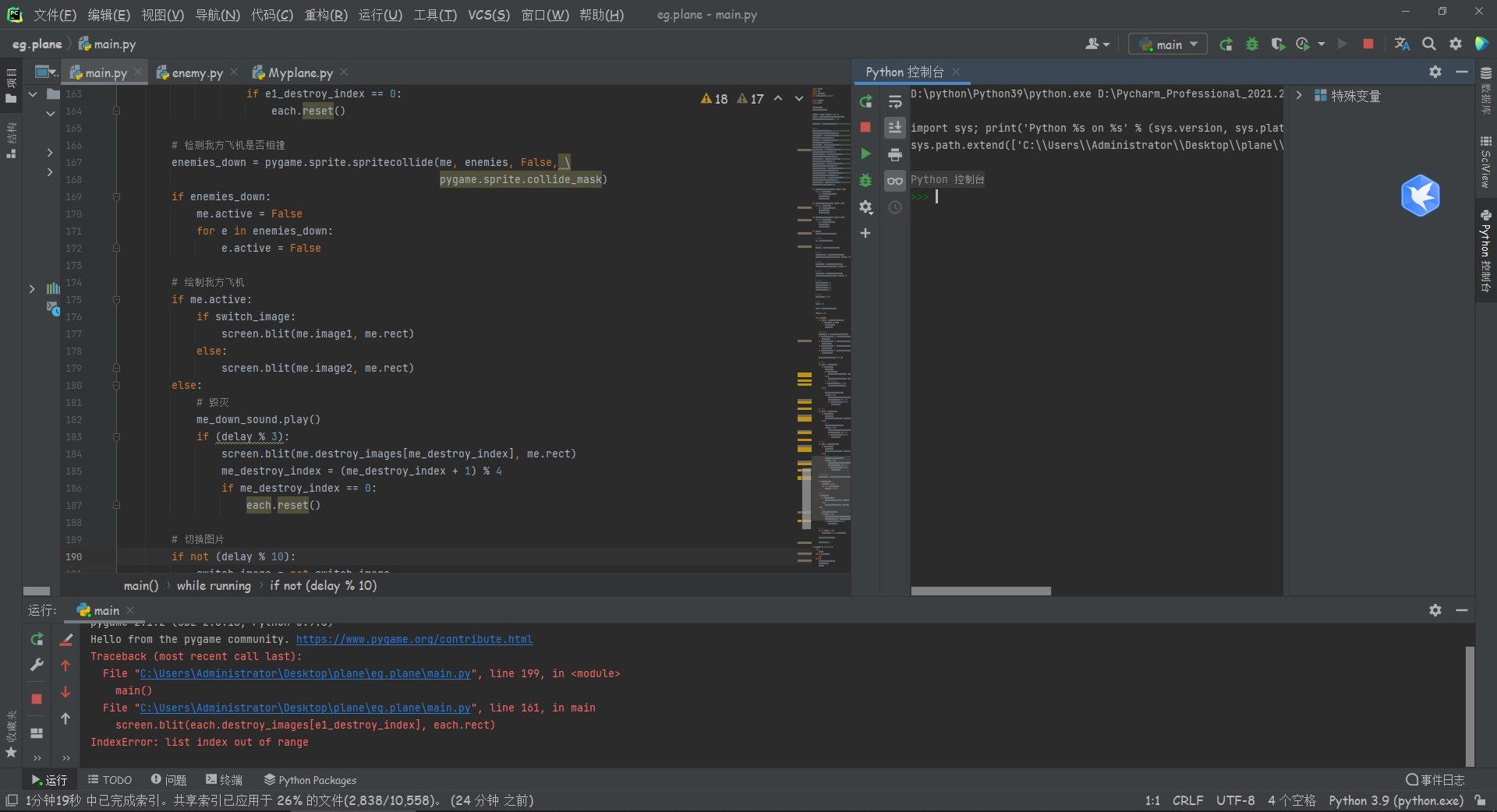Click Python console horizontal scrollbar

(981, 591)
